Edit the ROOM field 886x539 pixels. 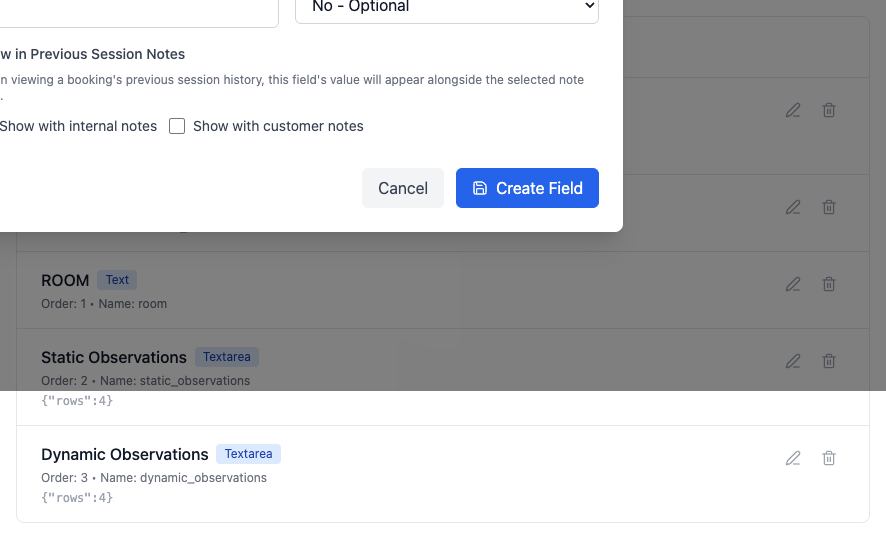793,284
